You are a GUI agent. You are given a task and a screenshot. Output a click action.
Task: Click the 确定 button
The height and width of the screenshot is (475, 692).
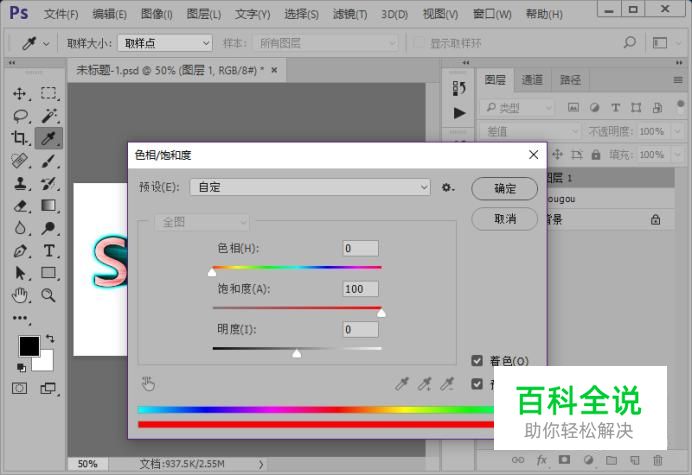504,188
